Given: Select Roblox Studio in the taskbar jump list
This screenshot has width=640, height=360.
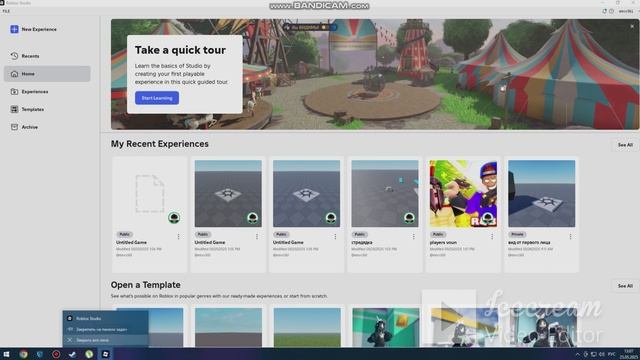Looking at the screenshot, I should (105, 318).
